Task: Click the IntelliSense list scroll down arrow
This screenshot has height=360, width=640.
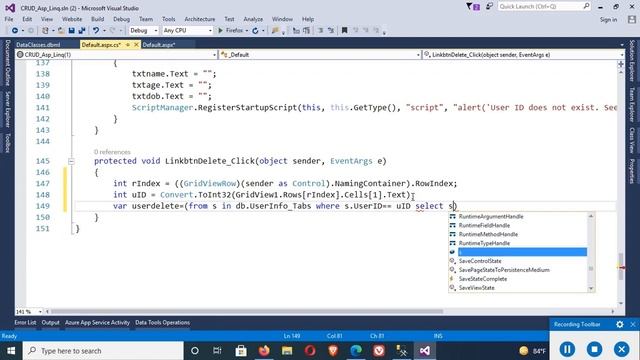Action: [591, 289]
